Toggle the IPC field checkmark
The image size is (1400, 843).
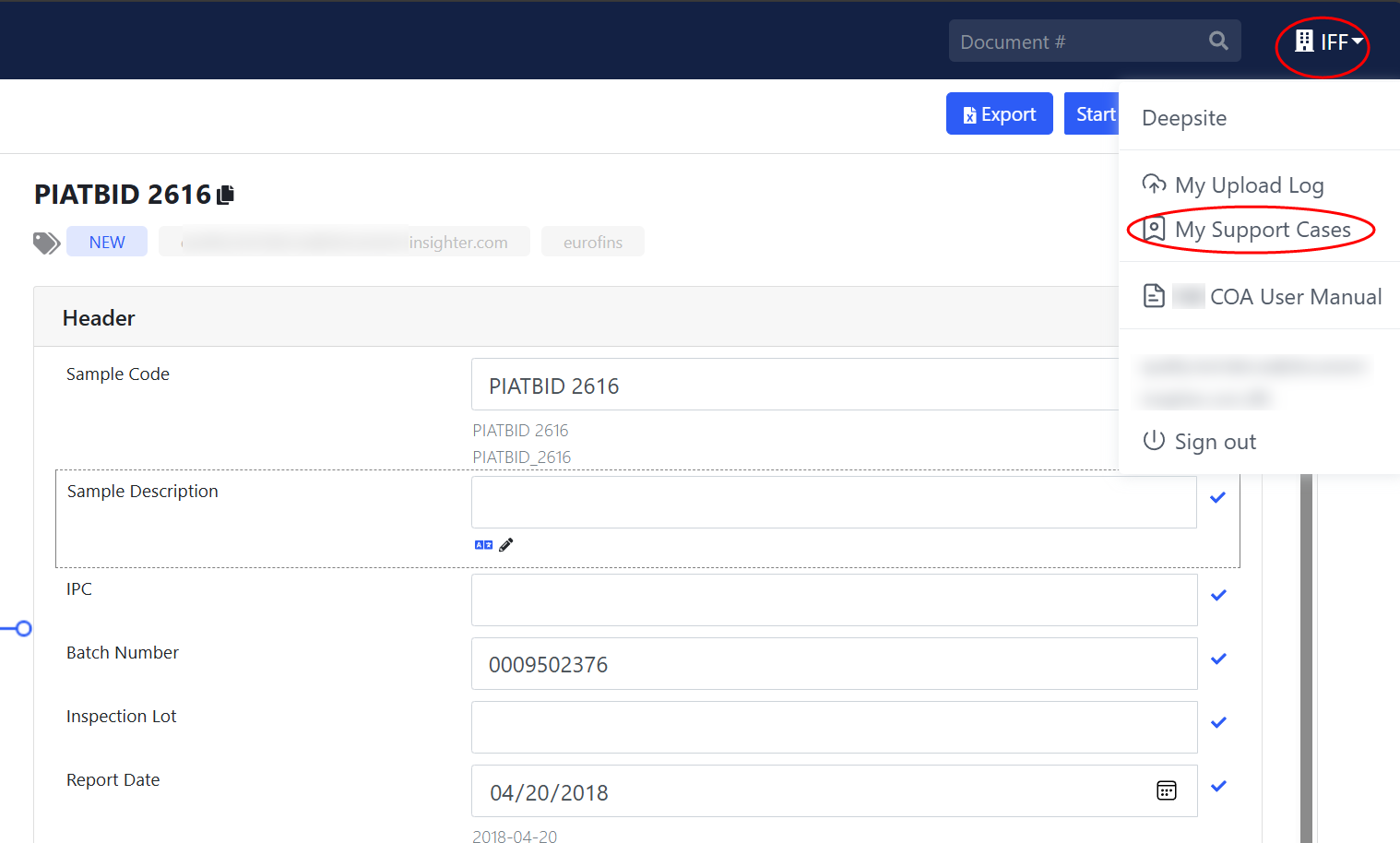click(1218, 596)
